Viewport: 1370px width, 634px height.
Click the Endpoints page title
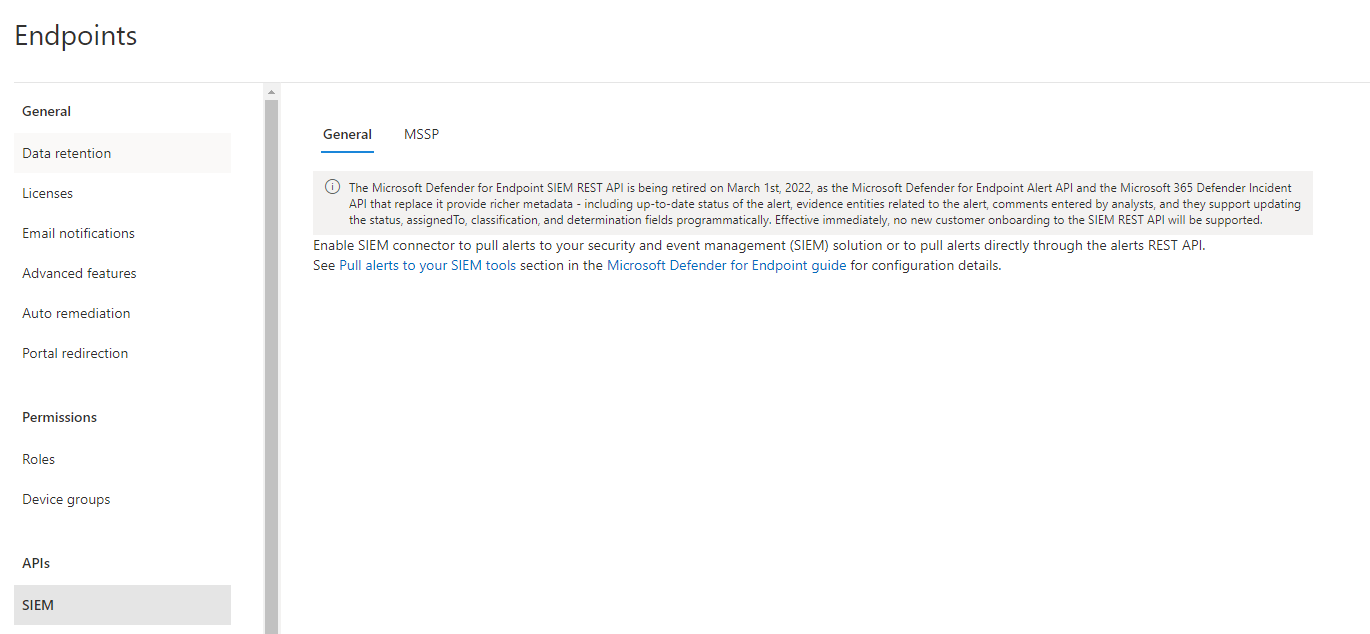pyautogui.click(x=75, y=36)
